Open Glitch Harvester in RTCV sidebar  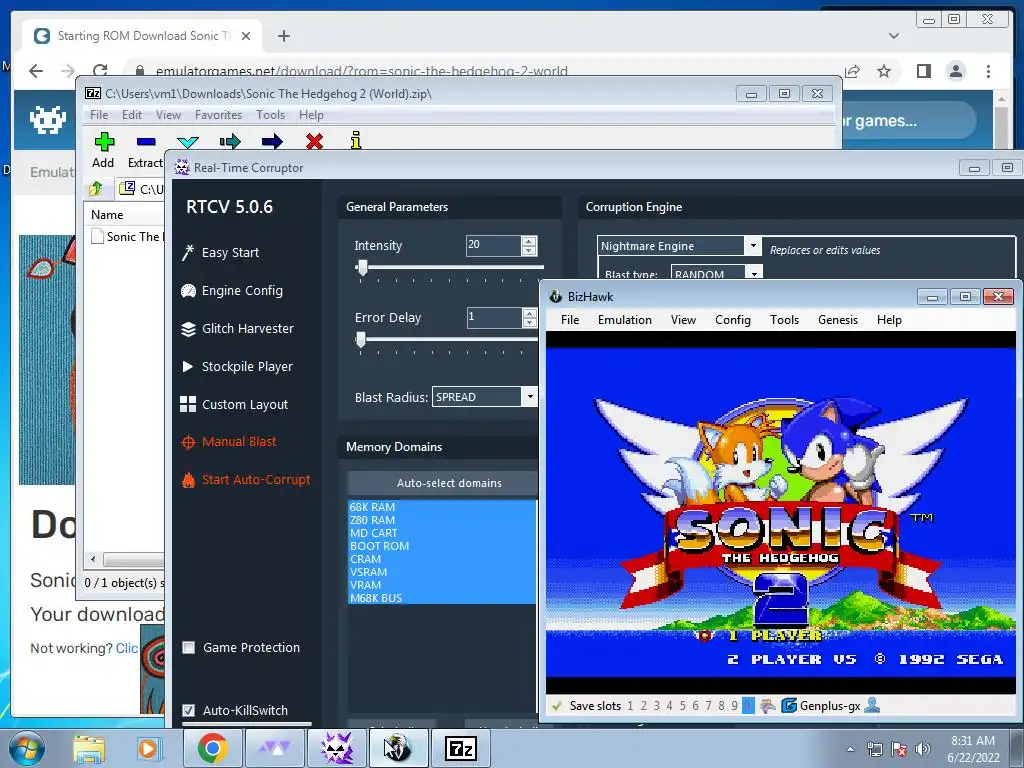(248, 328)
